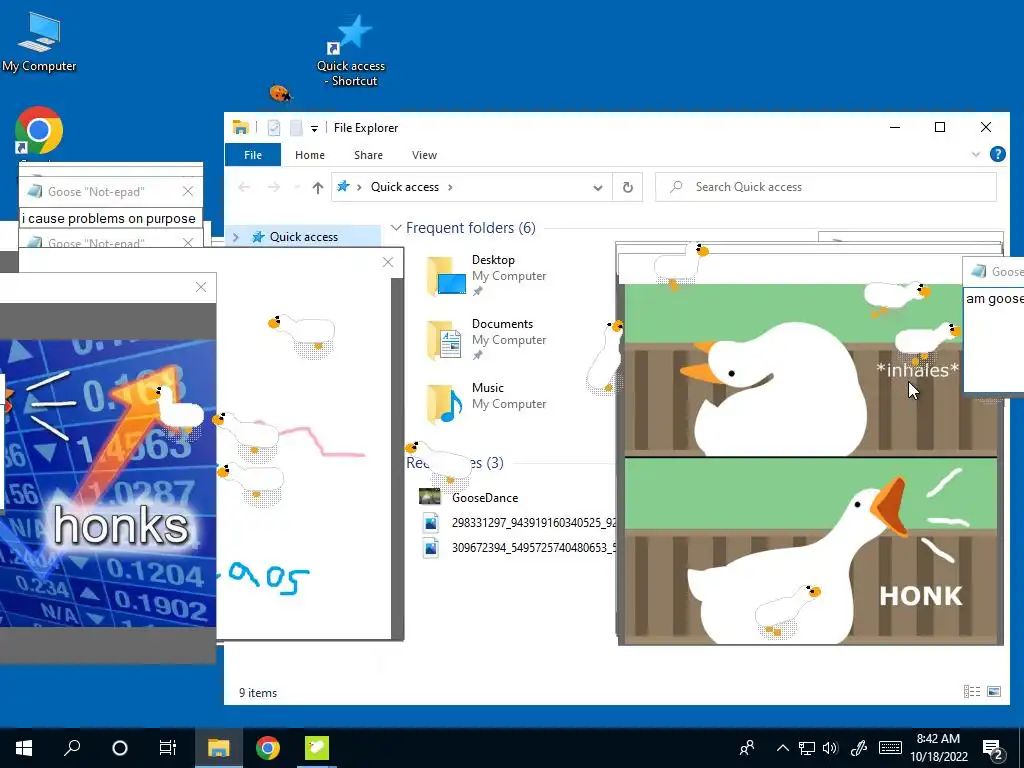Screen dimensions: 1024x768
Task: Launch Google Chrome from the desktop icon
Action: tap(39, 131)
